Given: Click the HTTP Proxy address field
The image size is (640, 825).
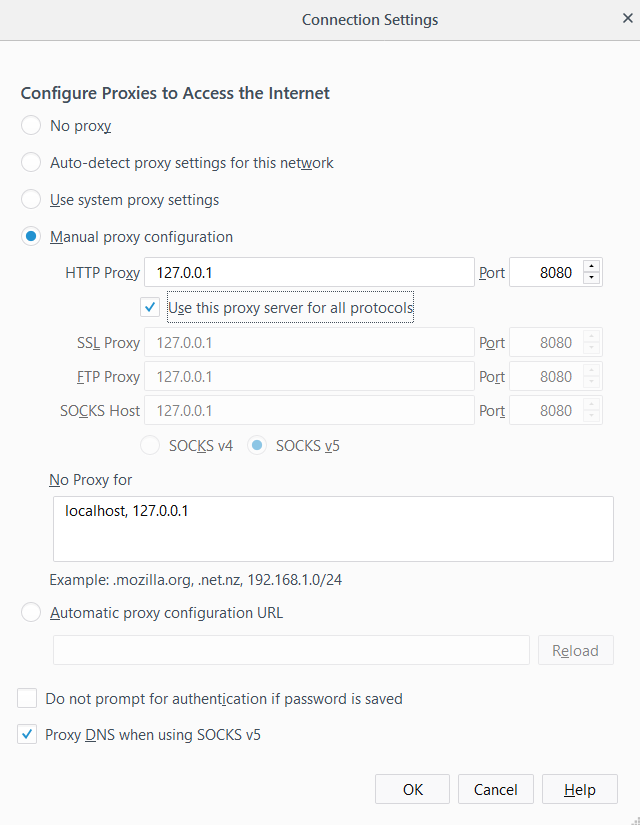Looking at the screenshot, I should pyautogui.click(x=309, y=272).
